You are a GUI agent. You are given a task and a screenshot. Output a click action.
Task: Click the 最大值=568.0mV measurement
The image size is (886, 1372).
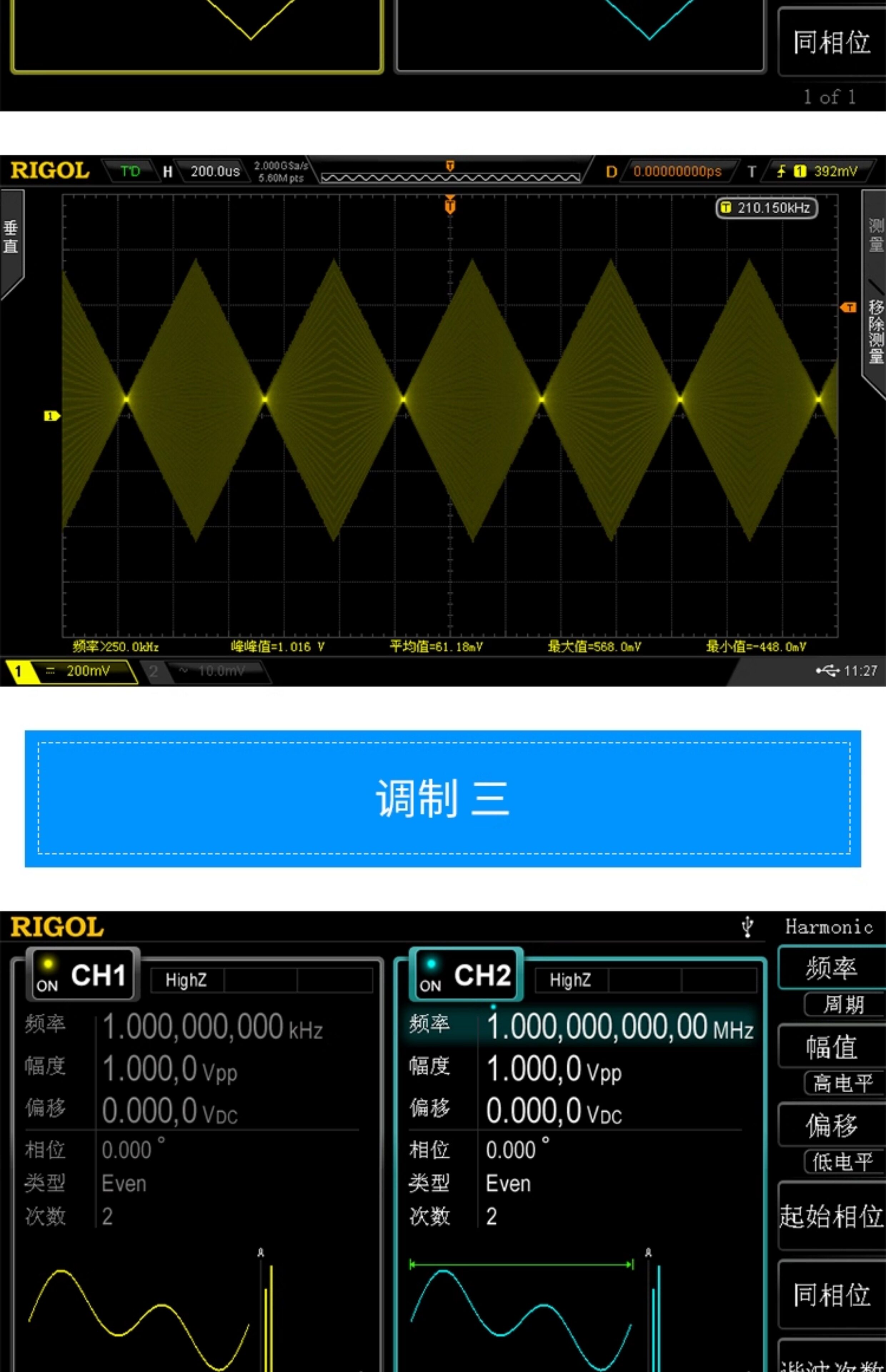point(594,647)
